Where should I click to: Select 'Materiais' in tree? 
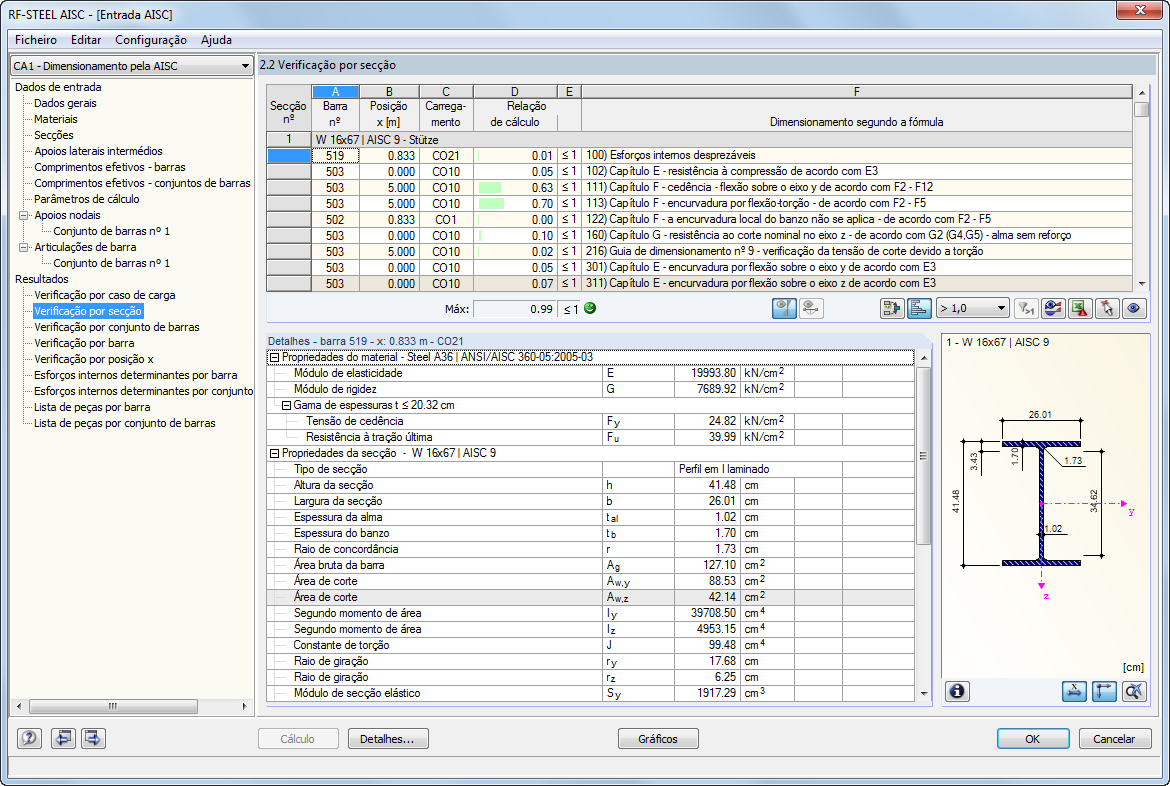click(x=56, y=119)
